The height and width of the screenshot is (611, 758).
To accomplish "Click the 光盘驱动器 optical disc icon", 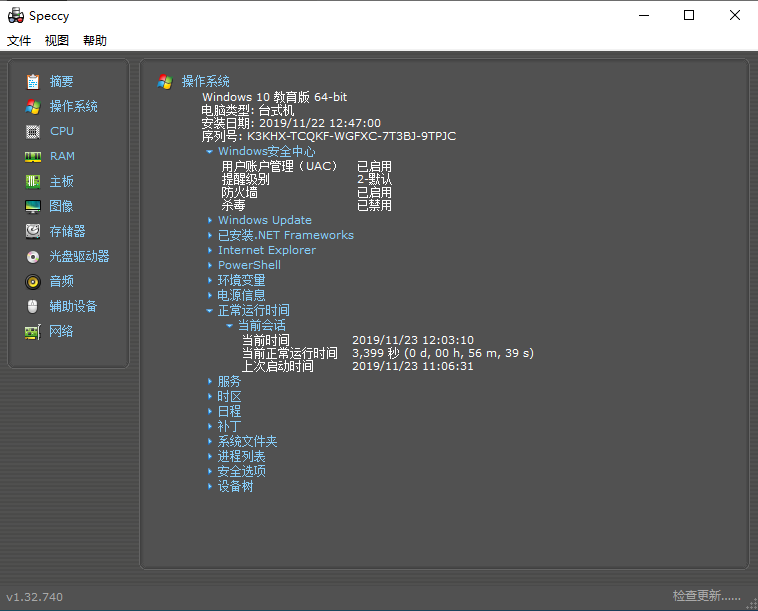I will click(x=33, y=256).
